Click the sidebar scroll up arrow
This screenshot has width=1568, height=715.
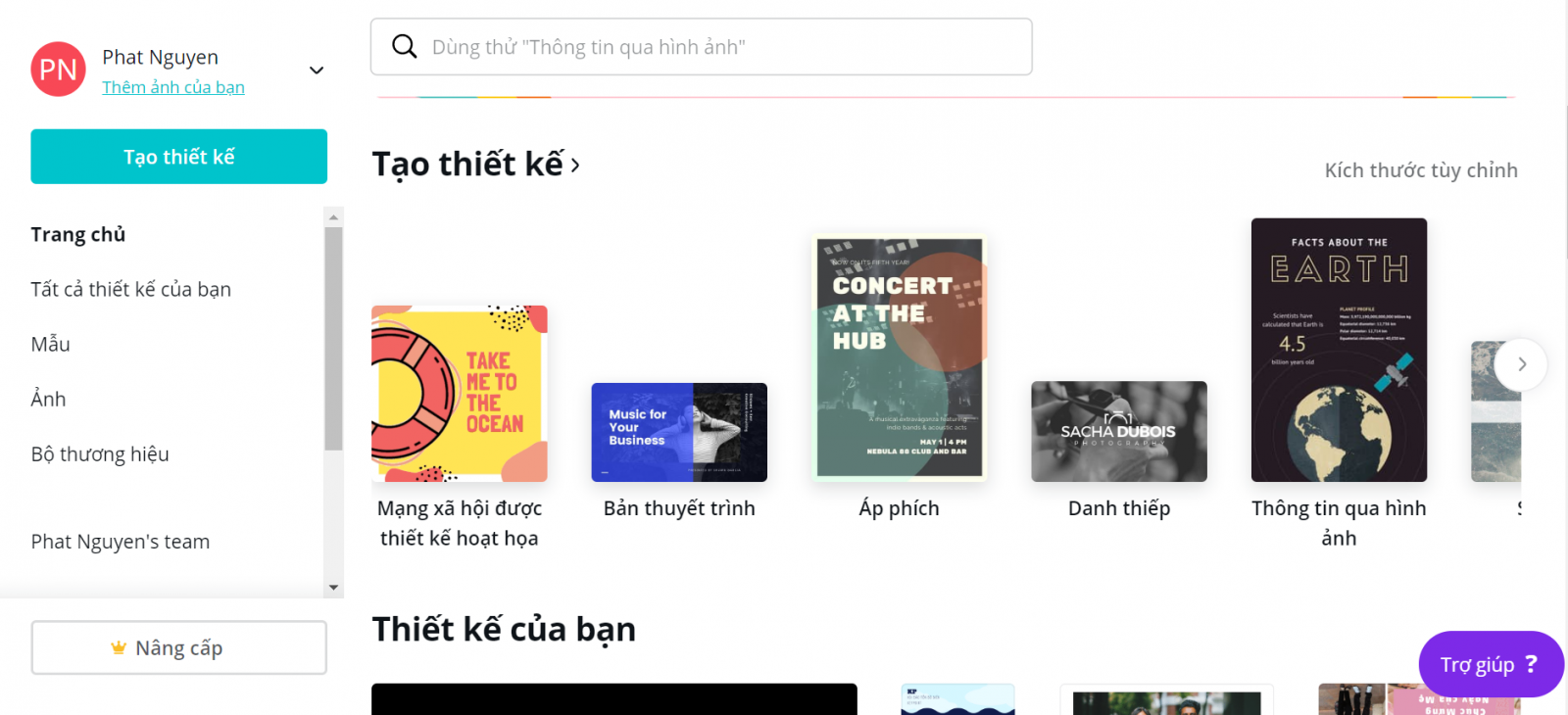333,217
